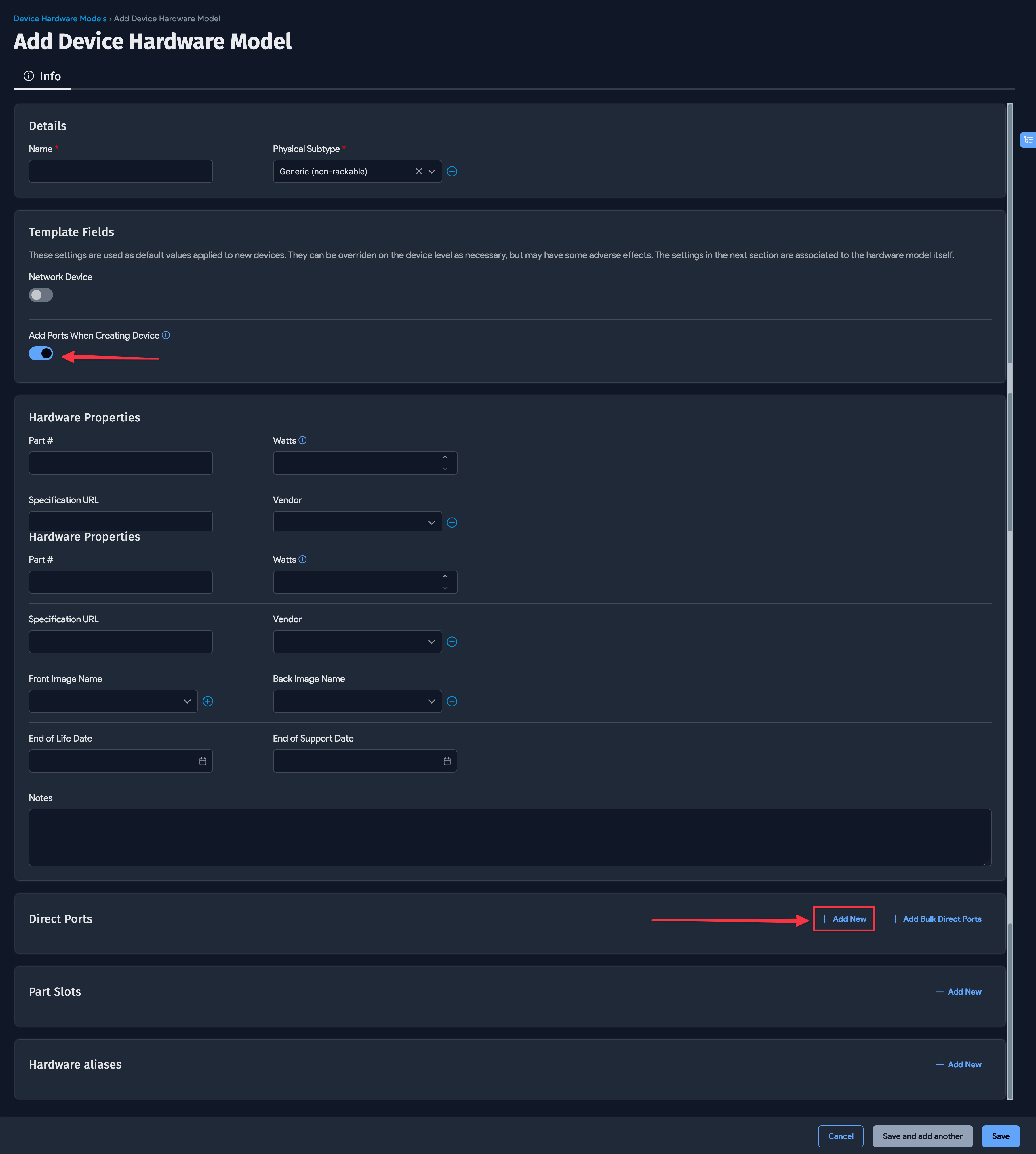Image resolution: width=1036 pixels, height=1154 pixels.
Task: Clear the Physical Subtype selection with the X icon
Action: click(418, 171)
